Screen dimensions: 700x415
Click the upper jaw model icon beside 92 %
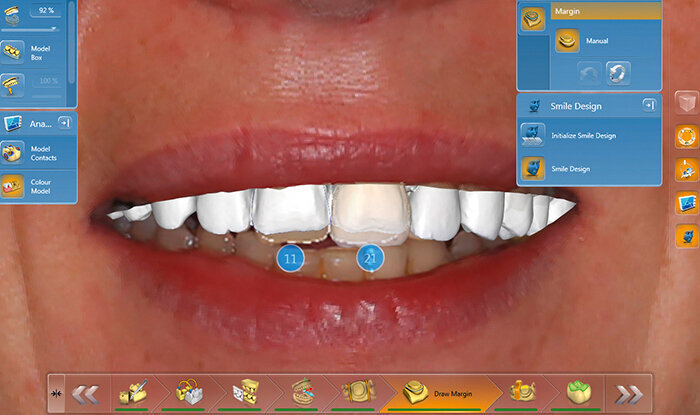click(x=12, y=15)
